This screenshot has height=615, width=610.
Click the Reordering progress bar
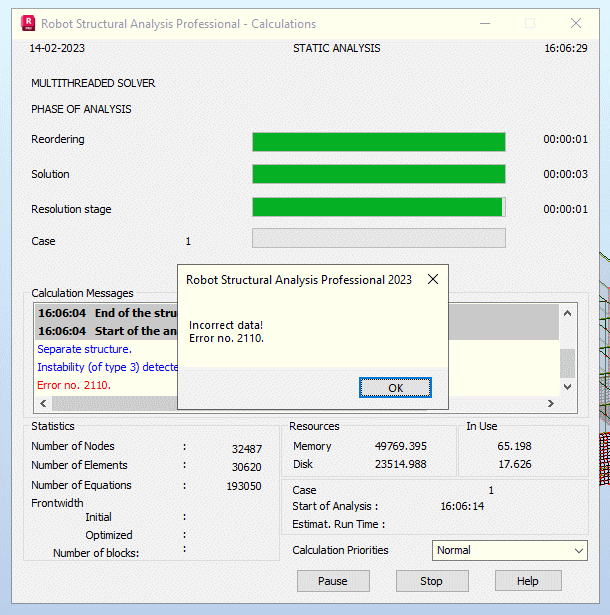pyautogui.click(x=379, y=142)
